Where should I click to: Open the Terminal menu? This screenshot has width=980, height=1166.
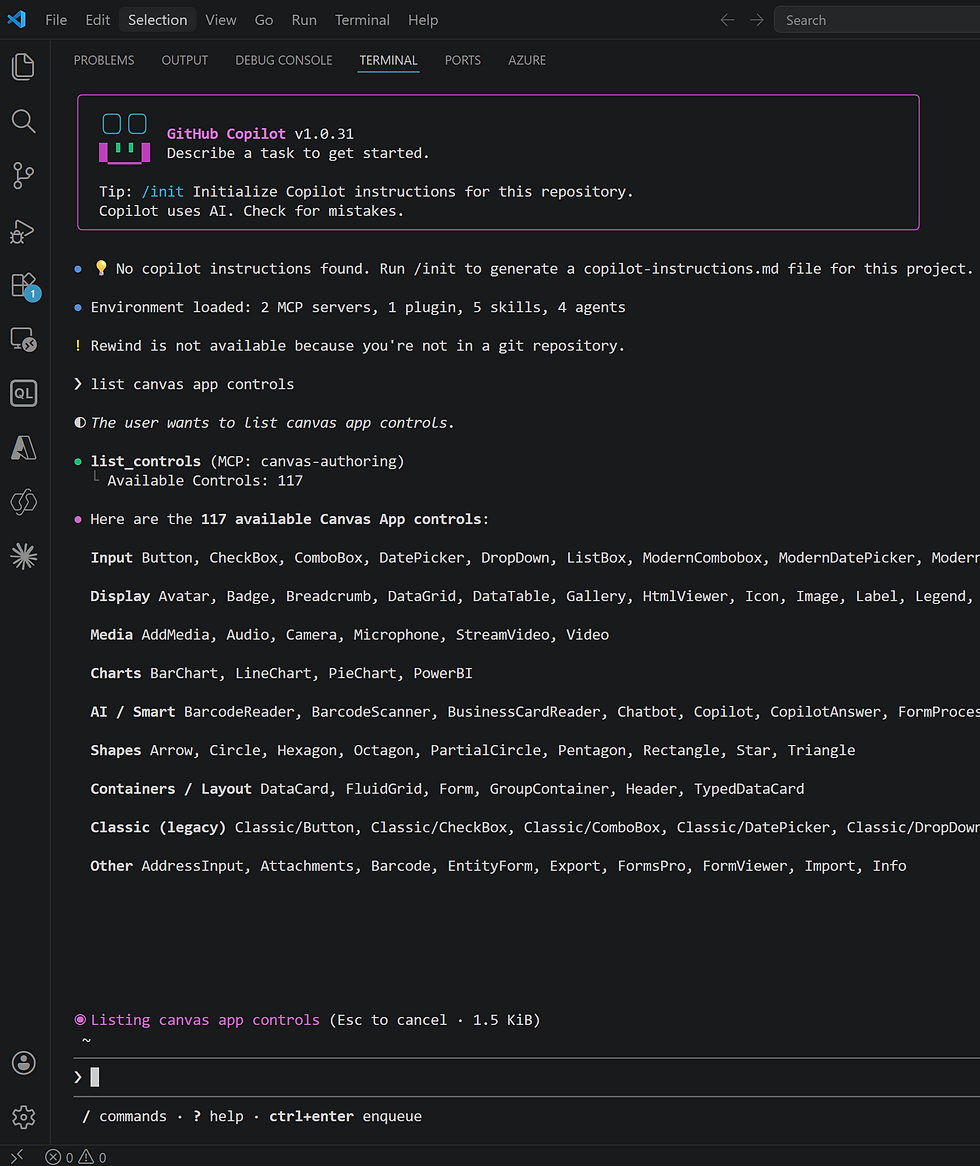click(x=362, y=20)
